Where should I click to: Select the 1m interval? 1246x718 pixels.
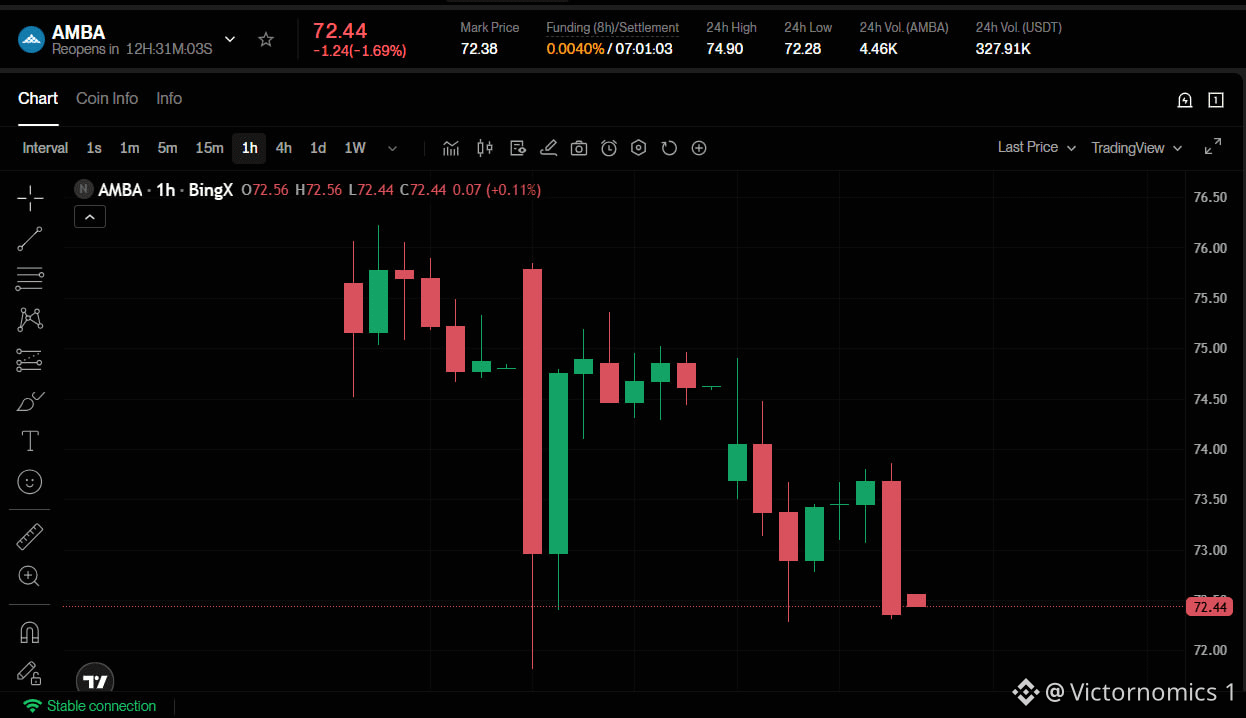pyautogui.click(x=130, y=148)
